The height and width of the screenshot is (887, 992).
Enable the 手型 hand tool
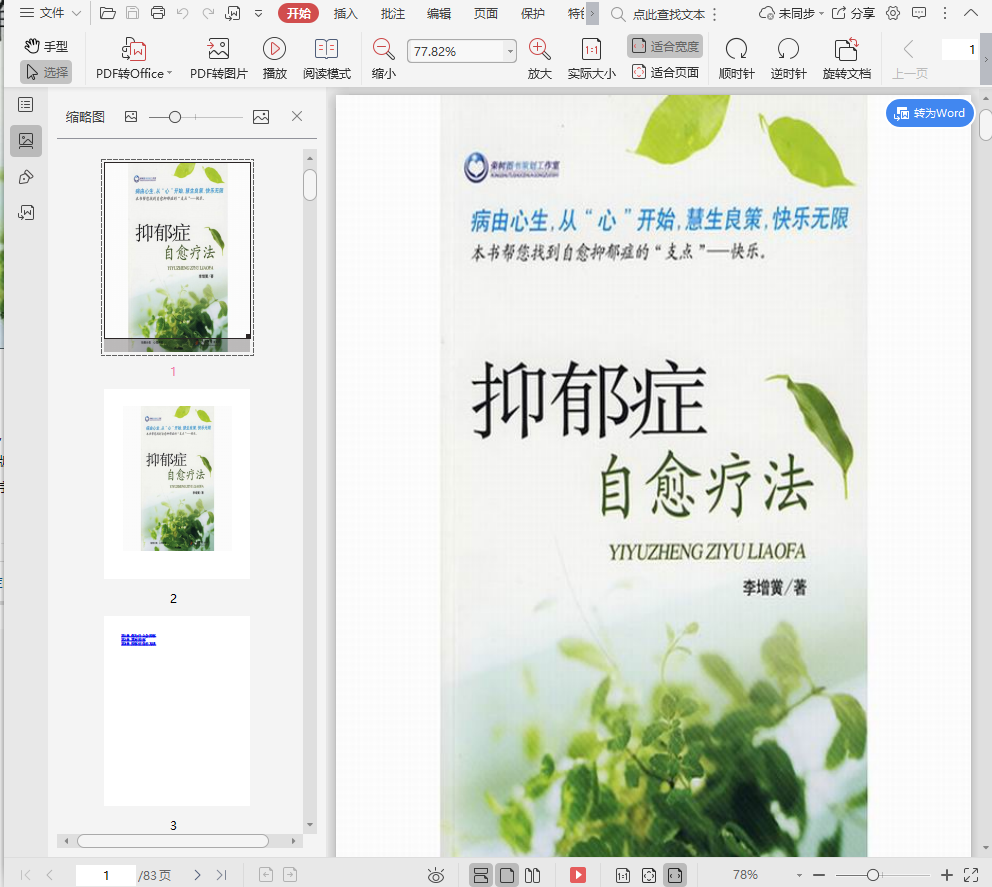[46, 46]
